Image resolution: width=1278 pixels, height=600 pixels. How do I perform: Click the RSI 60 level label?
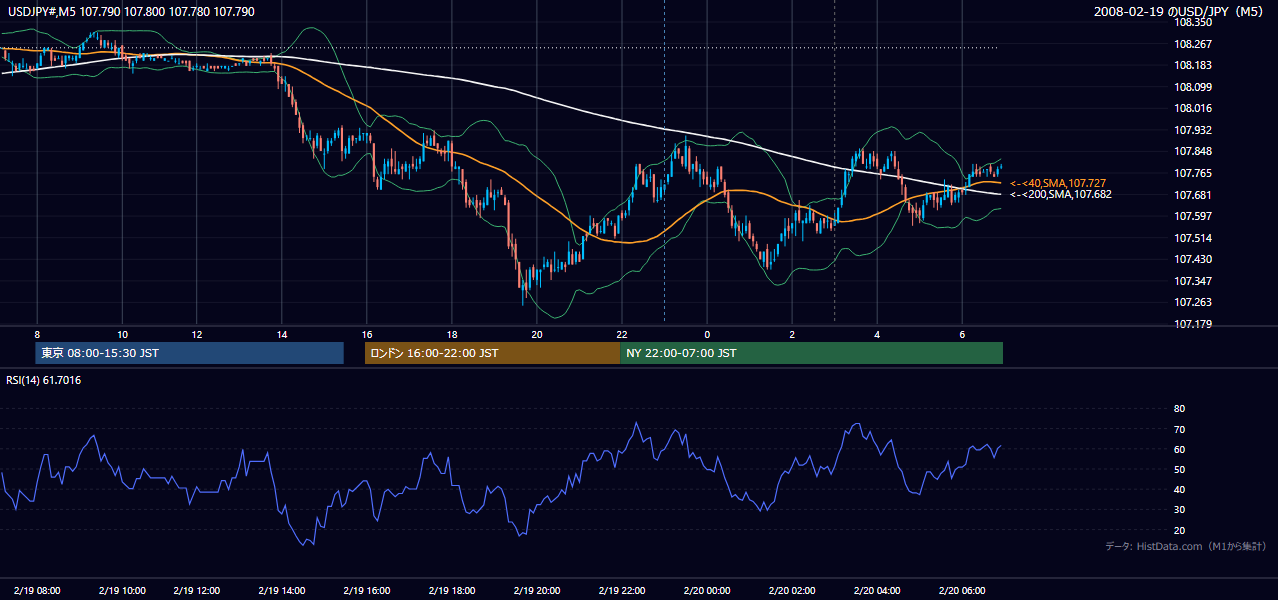point(1179,449)
